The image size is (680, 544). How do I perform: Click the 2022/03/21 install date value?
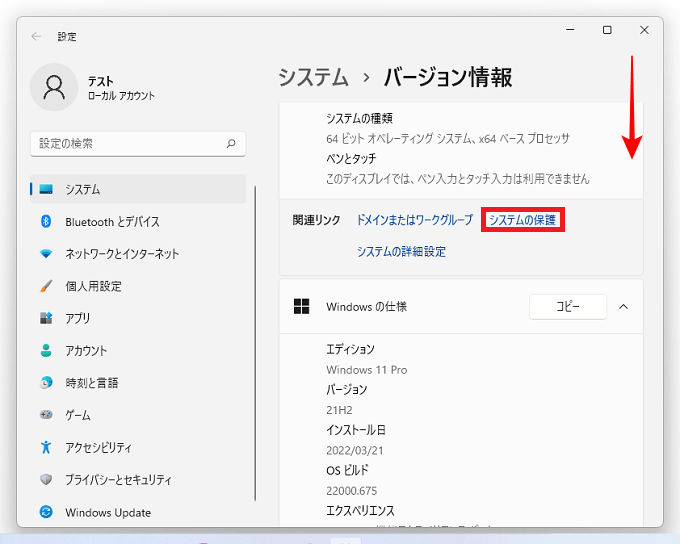355,450
